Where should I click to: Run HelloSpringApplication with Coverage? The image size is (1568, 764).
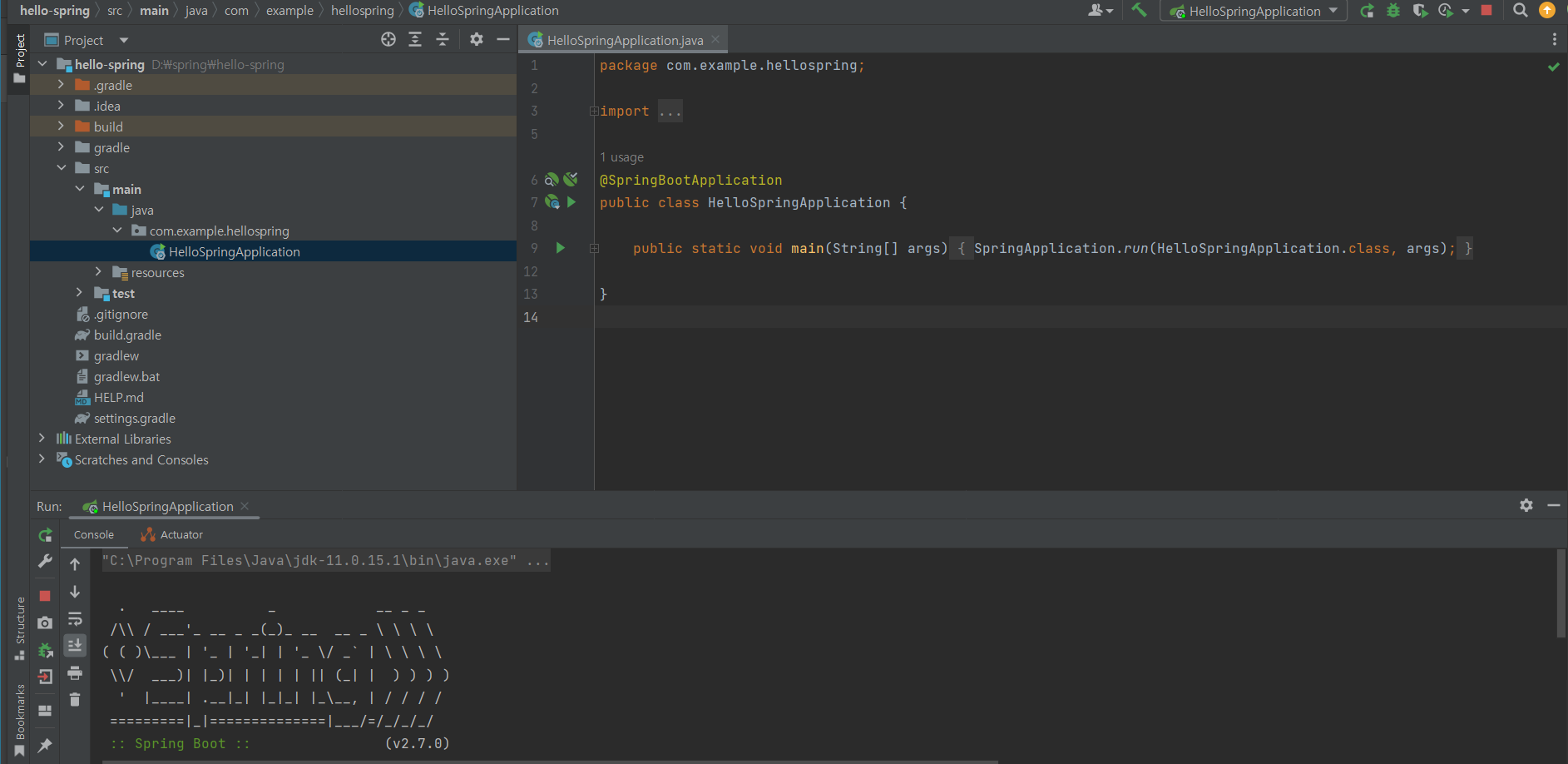point(1420,11)
